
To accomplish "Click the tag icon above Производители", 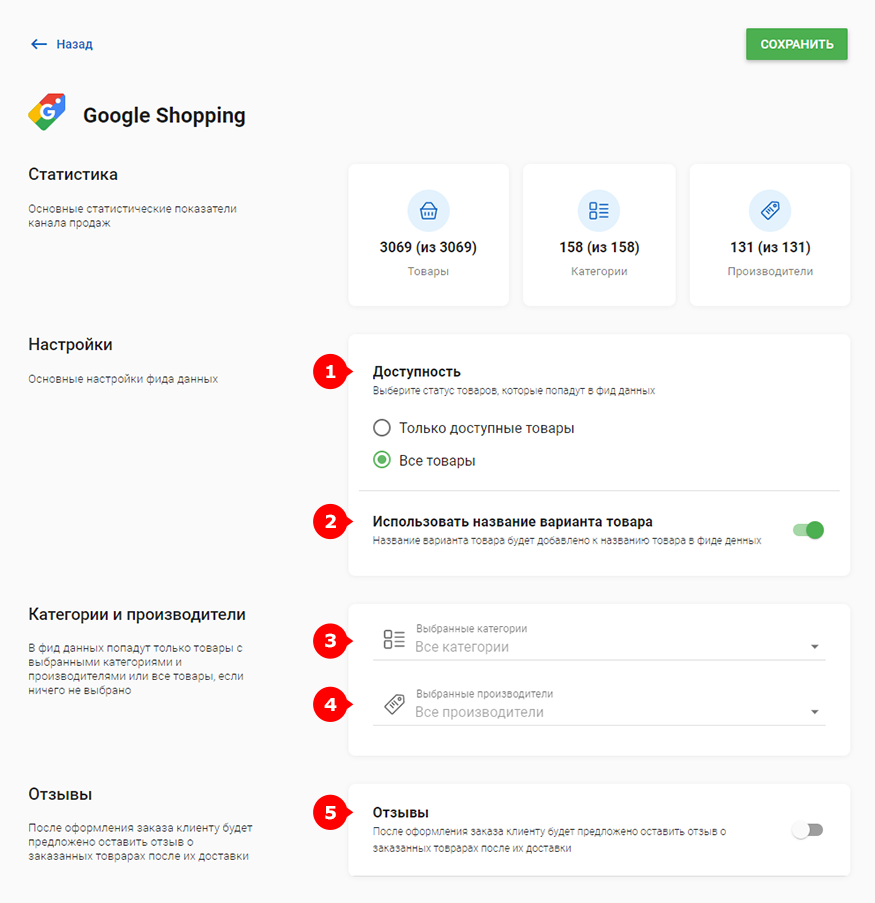I will click(770, 211).
